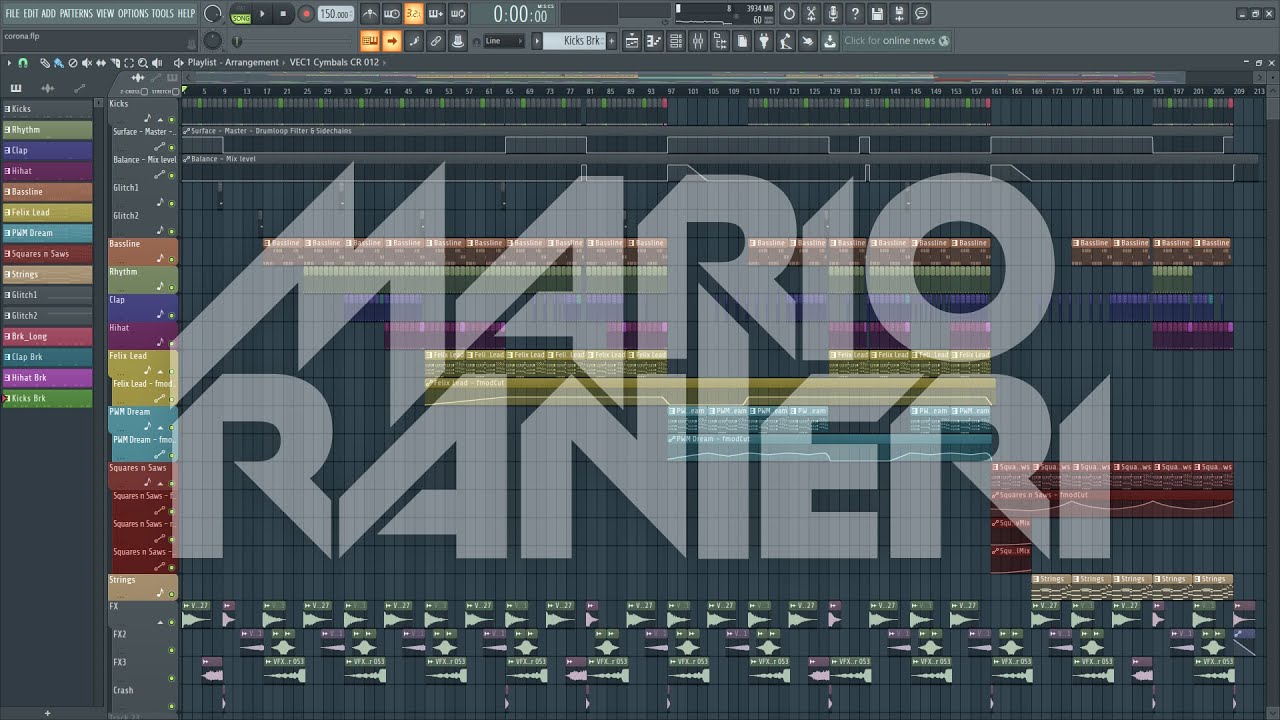Open the Mixer view icon
Viewport: 1280px width, 720px height.
(698, 41)
